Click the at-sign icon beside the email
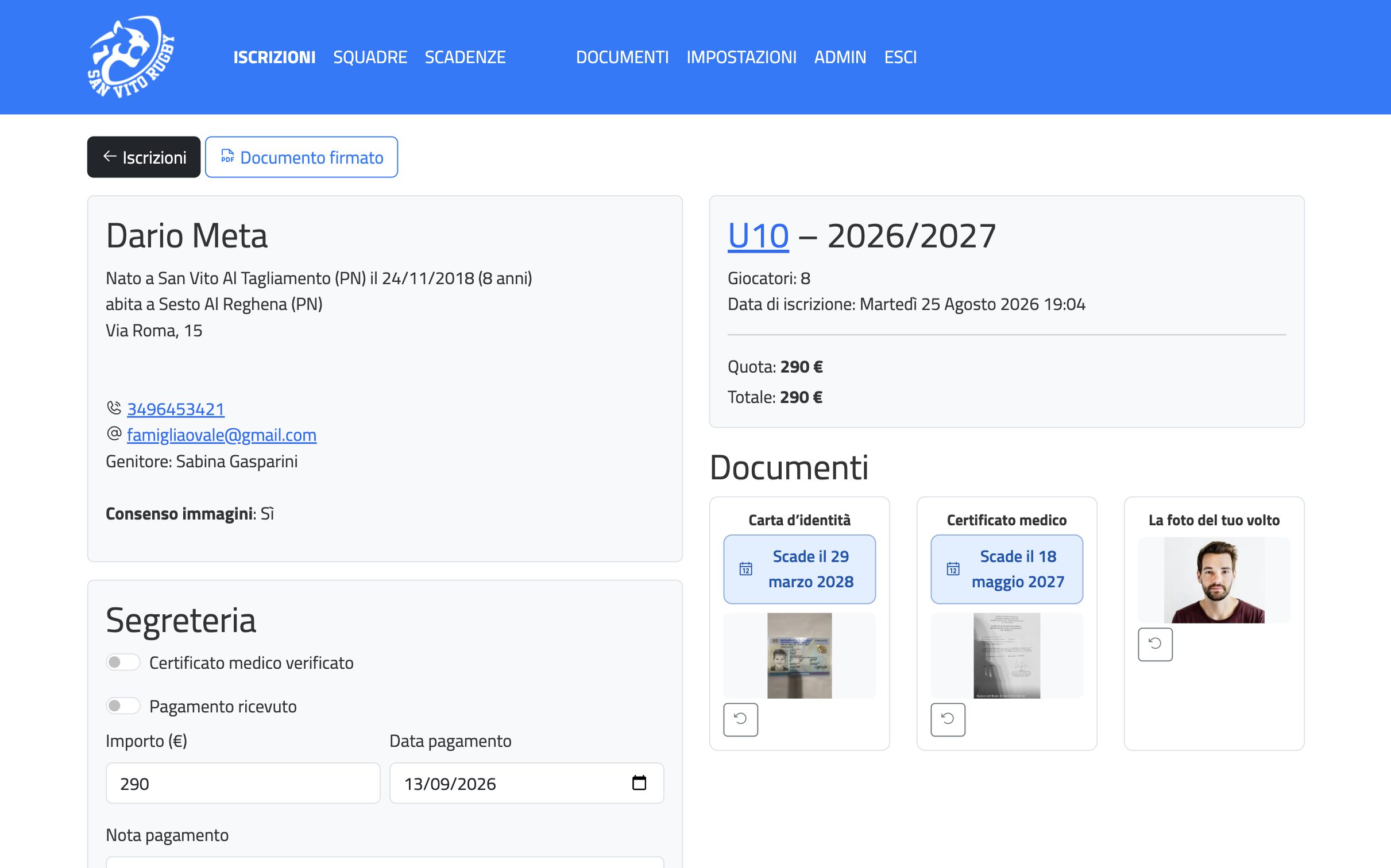Image resolution: width=1391 pixels, height=868 pixels. click(x=114, y=433)
